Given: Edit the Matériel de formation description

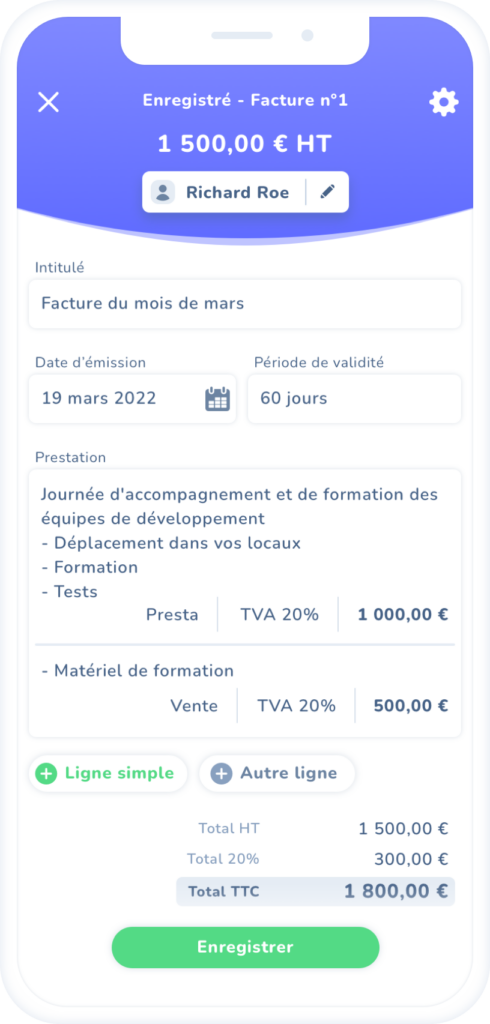Looking at the screenshot, I should click(137, 671).
